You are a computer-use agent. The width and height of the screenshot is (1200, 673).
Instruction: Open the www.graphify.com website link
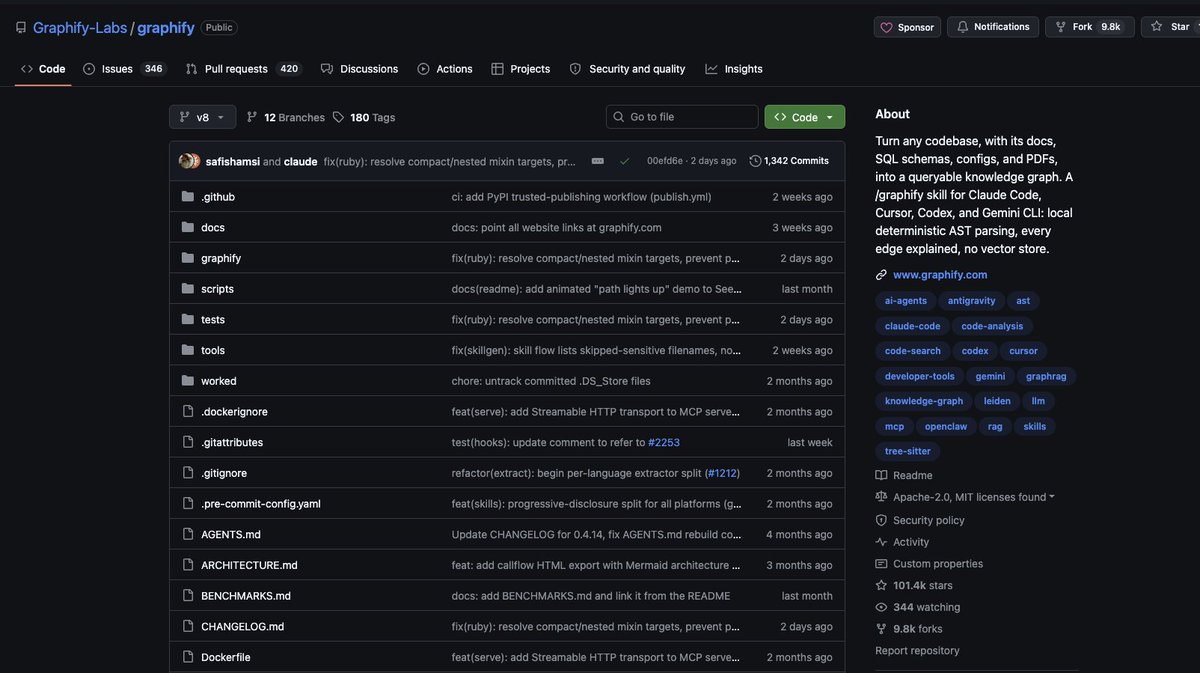[940, 275]
